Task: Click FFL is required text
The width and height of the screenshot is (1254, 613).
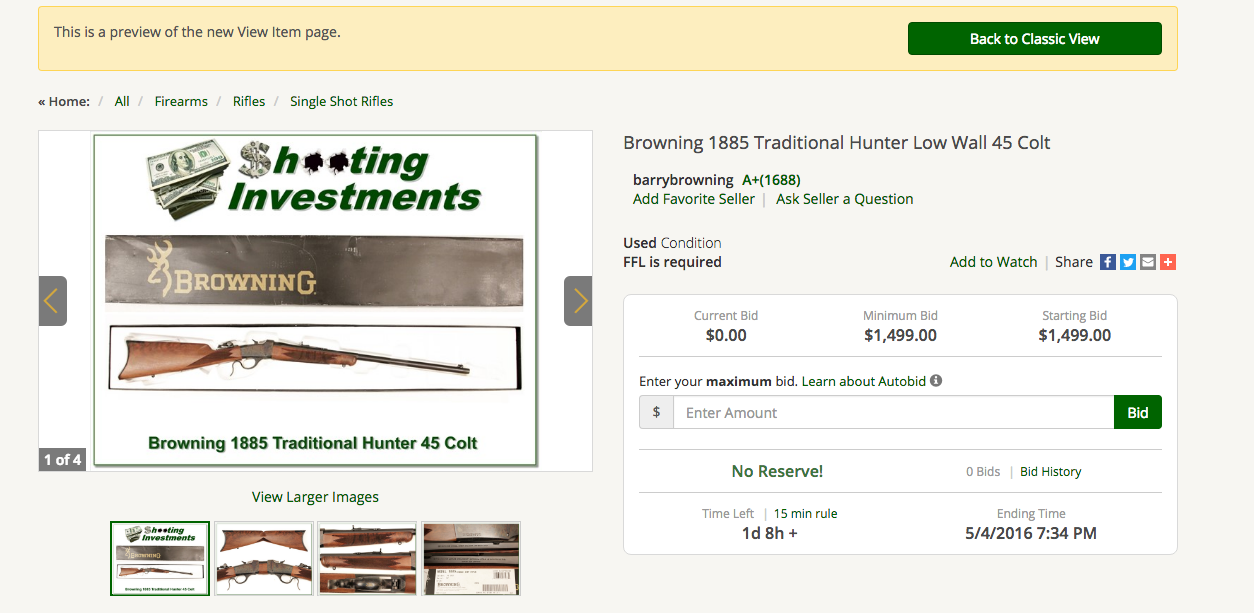Action: 672,262
